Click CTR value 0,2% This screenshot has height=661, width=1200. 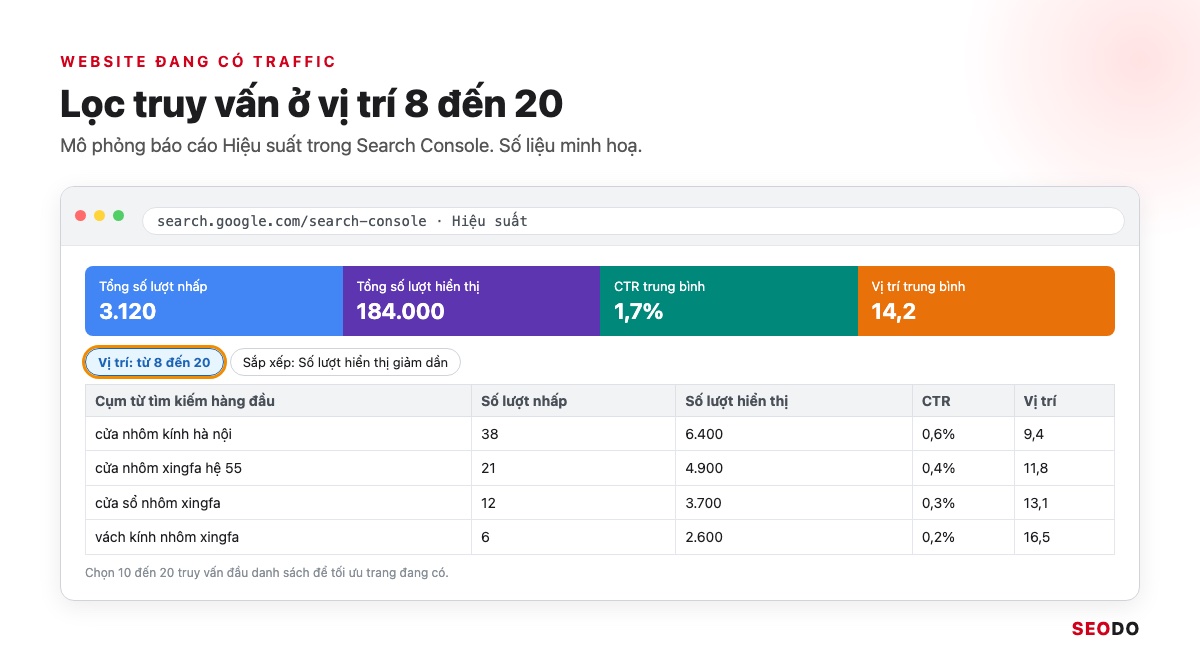pos(938,537)
